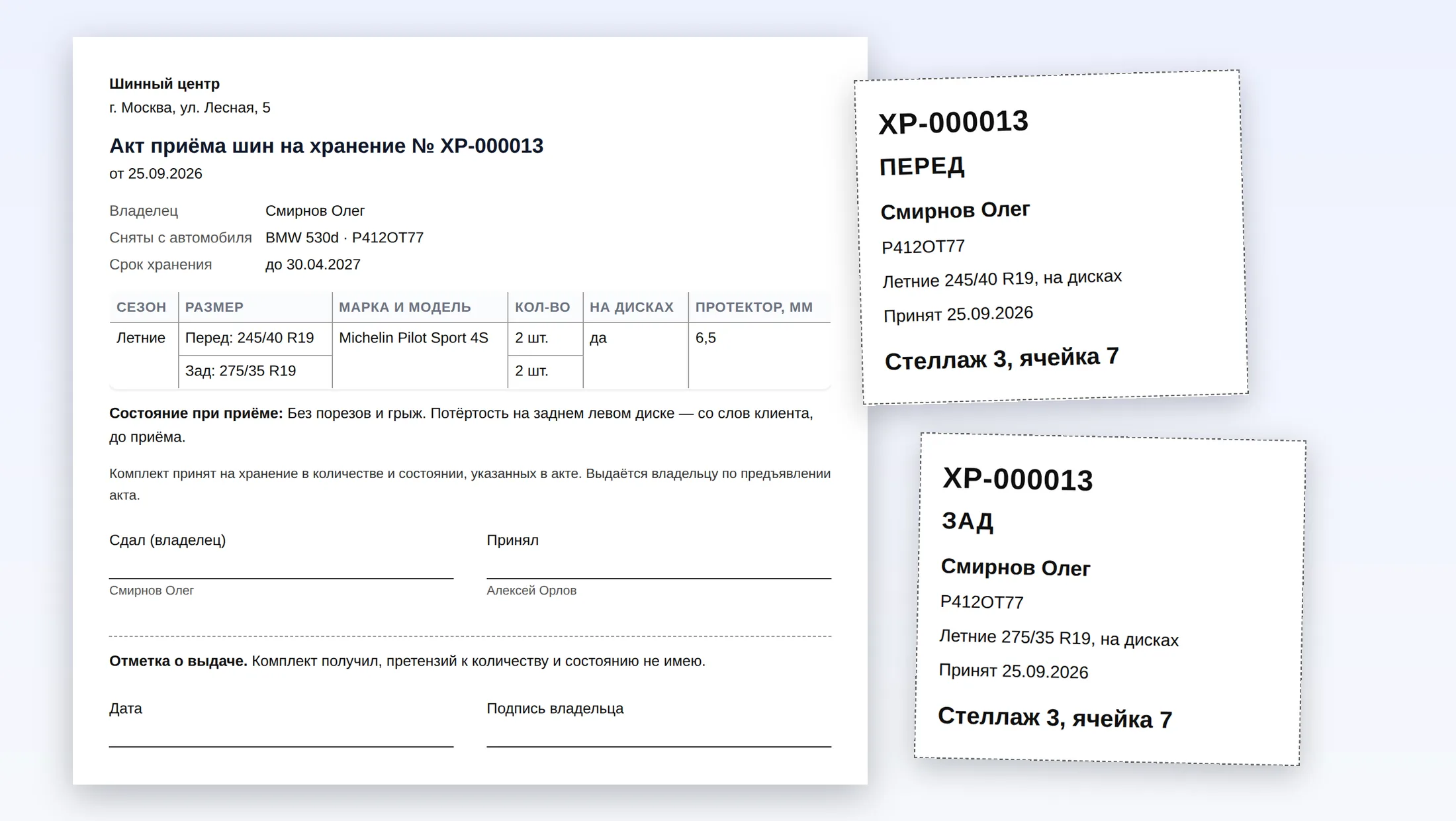
Task: Click 'Р412ОТ77' plate on the ПЕРЕД tag
Action: (x=923, y=247)
